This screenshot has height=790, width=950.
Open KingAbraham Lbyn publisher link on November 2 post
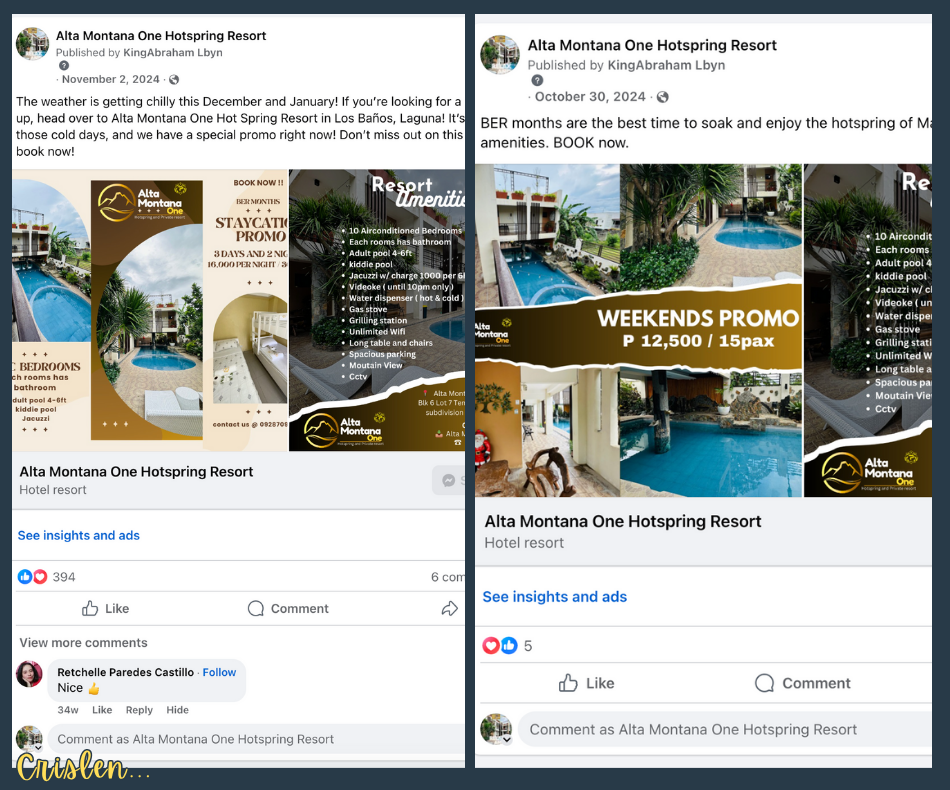(173, 53)
